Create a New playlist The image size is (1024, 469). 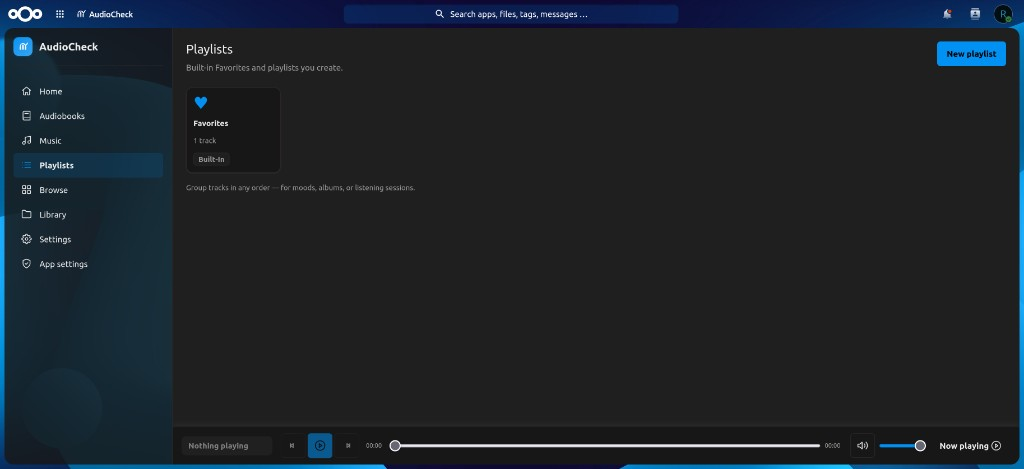(971, 54)
